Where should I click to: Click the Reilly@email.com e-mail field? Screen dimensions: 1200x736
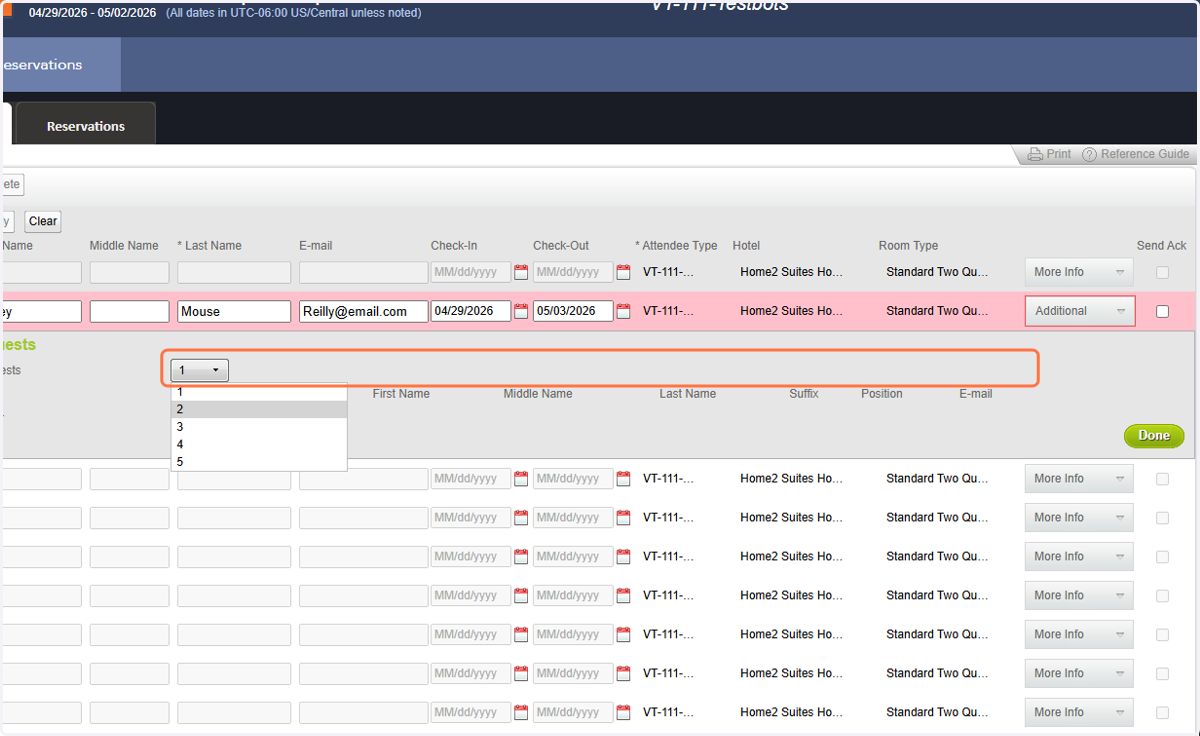pyautogui.click(x=363, y=311)
